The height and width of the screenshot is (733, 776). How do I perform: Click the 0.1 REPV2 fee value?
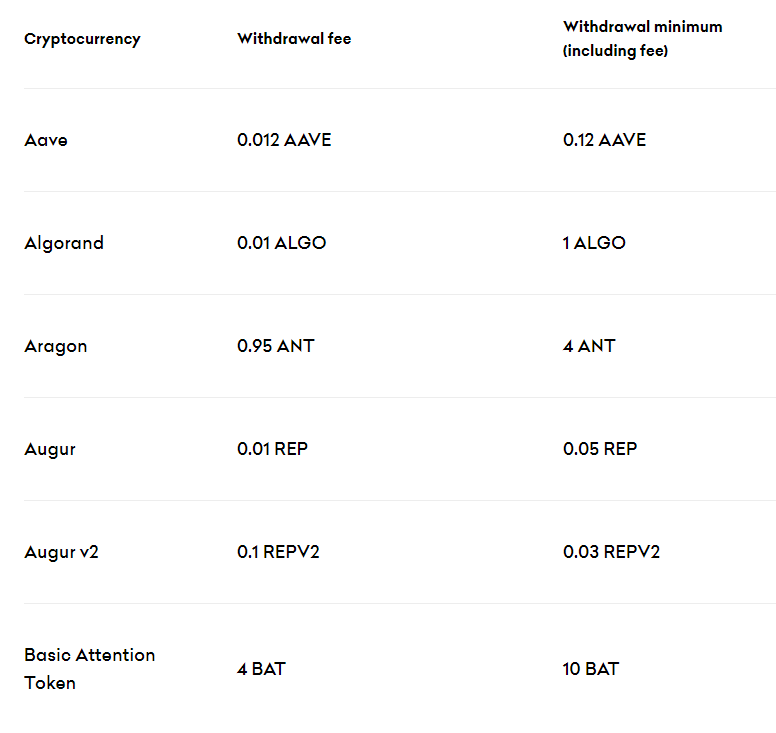click(x=278, y=552)
